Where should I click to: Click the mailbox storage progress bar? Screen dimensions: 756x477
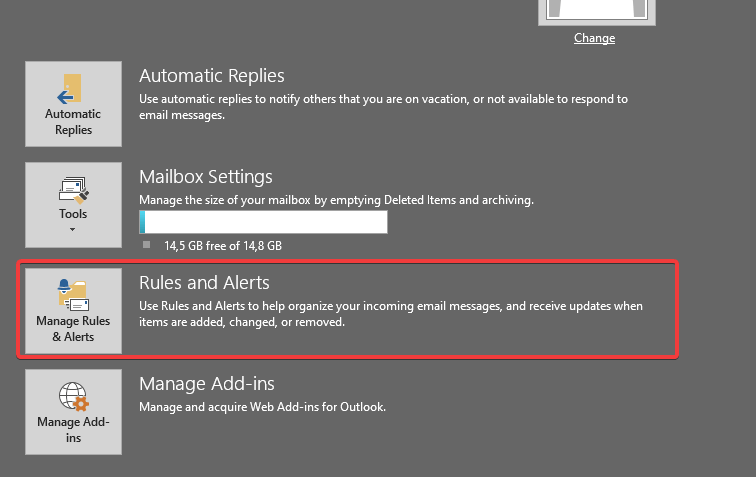263,222
